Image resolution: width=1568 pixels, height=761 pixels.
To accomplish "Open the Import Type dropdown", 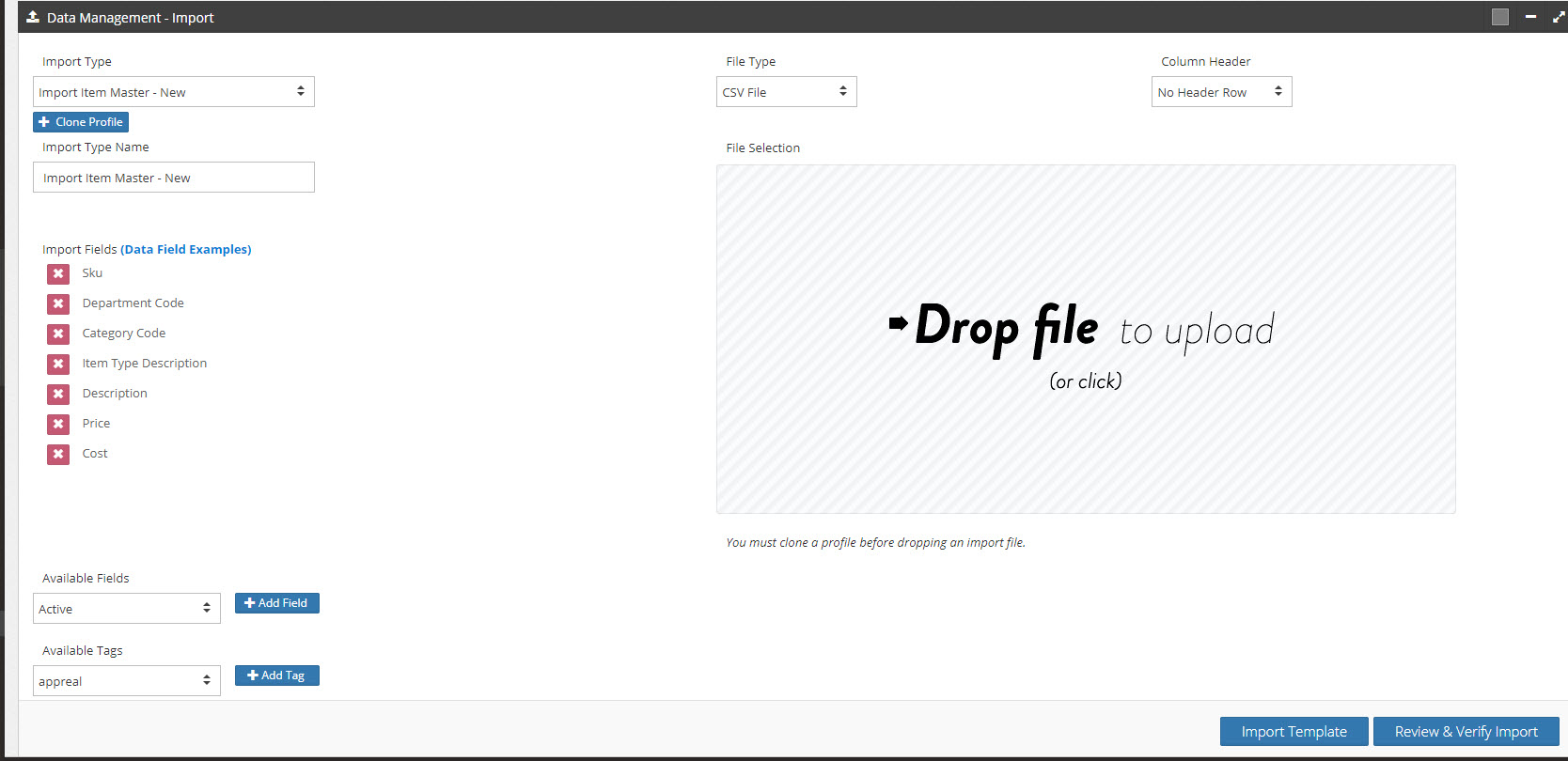I will pyautogui.click(x=174, y=92).
